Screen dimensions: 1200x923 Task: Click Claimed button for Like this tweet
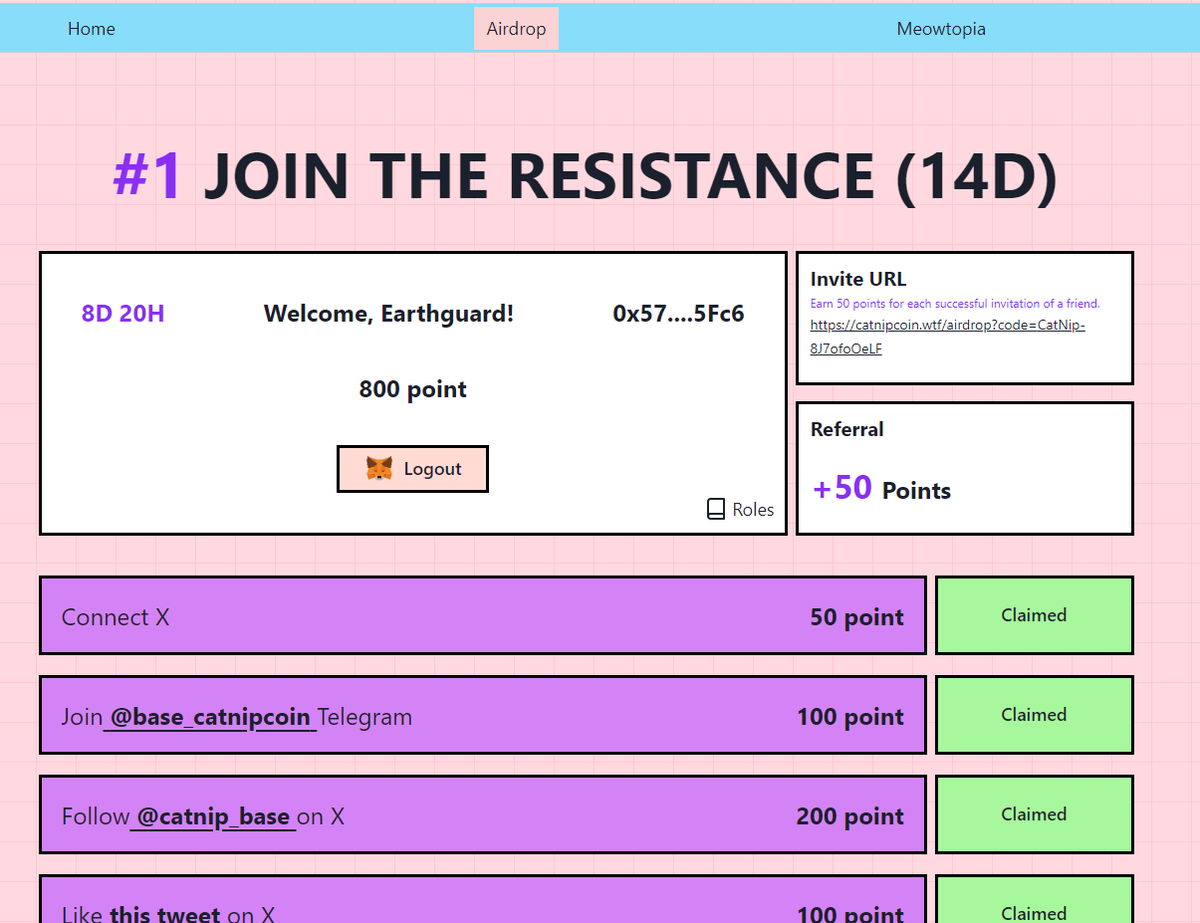click(1034, 900)
